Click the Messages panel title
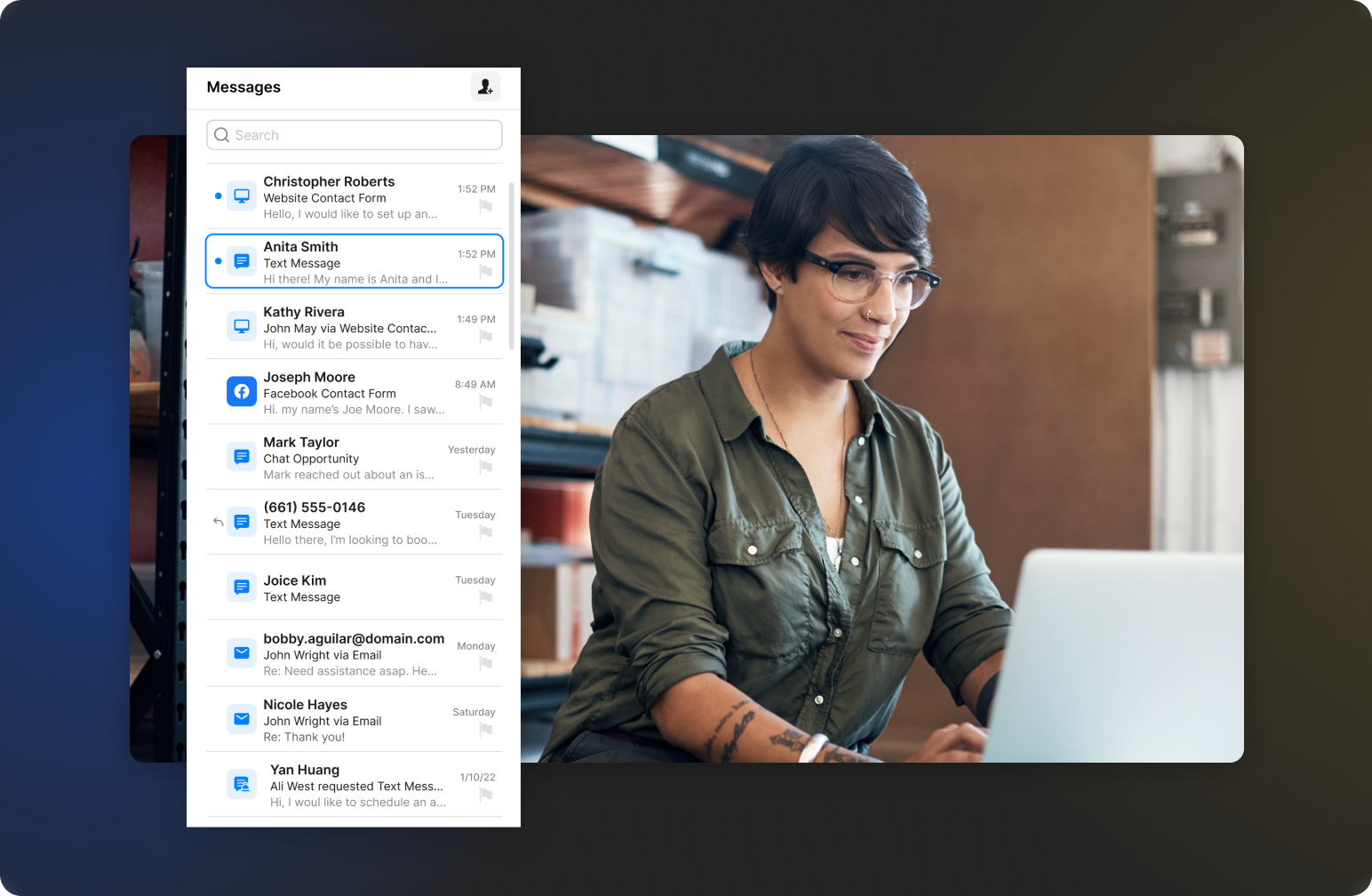Image resolution: width=1372 pixels, height=896 pixels. pyautogui.click(x=243, y=87)
